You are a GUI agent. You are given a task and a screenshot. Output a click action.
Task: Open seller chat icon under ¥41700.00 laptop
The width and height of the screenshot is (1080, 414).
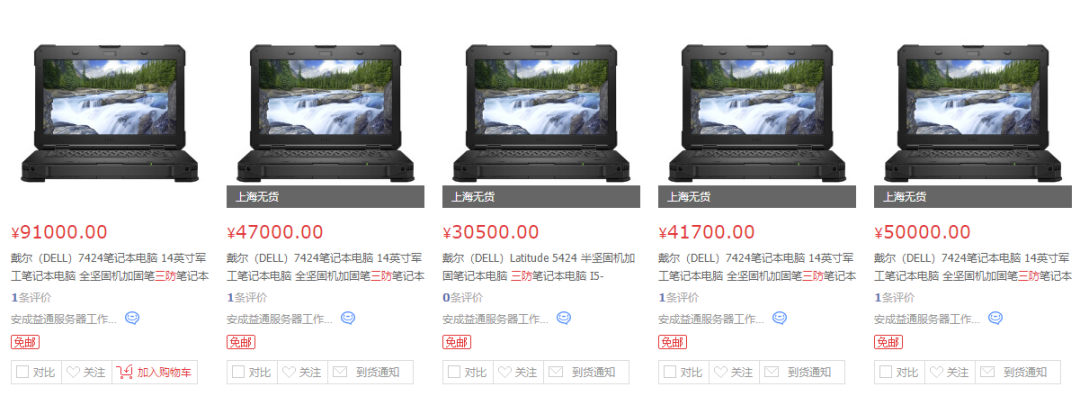coord(780,318)
